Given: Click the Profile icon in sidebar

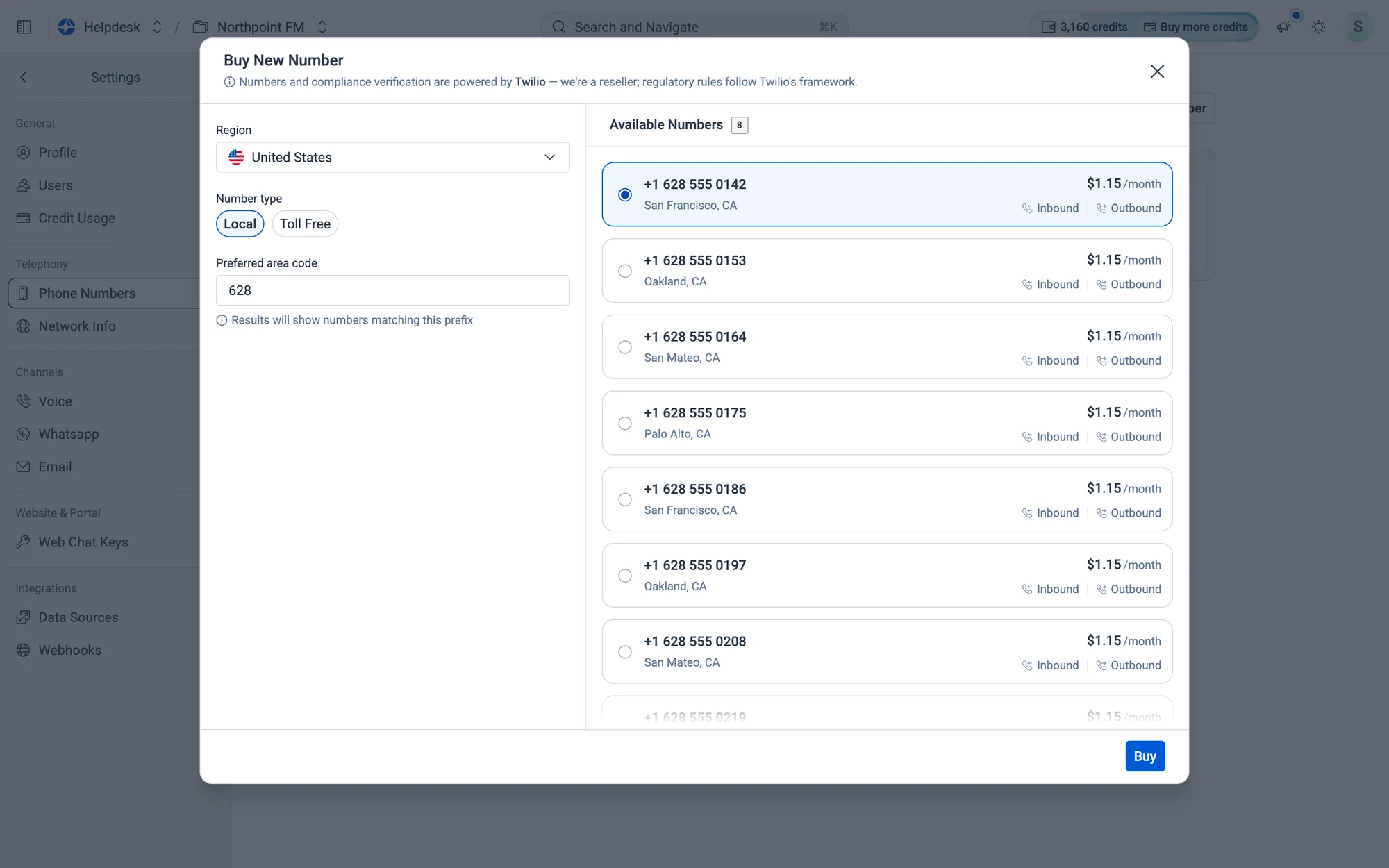Looking at the screenshot, I should point(24,153).
